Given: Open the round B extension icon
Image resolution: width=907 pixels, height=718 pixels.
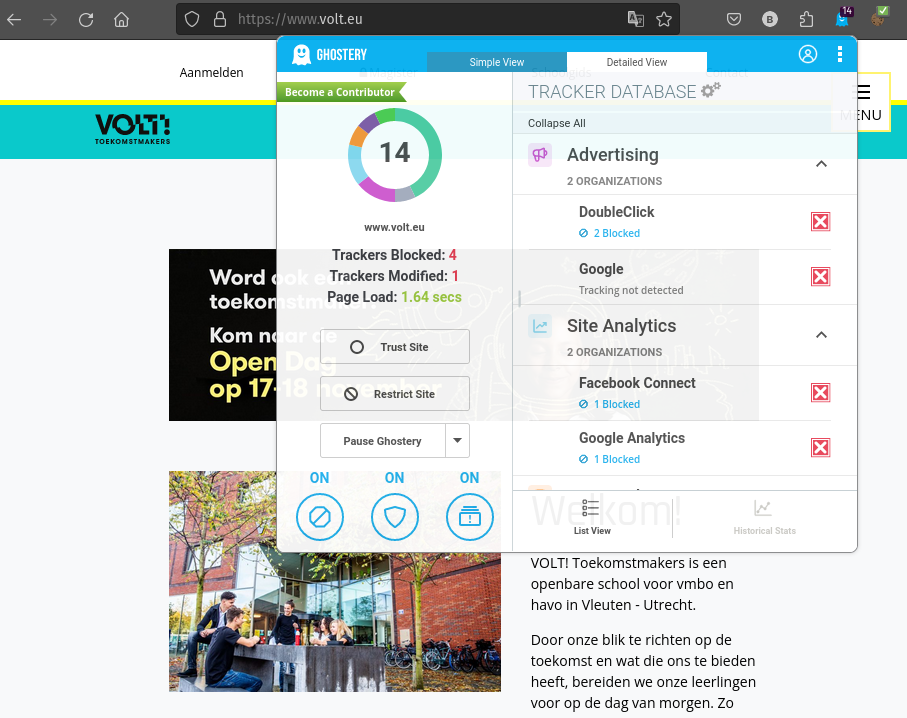Looking at the screenshot, I should (769, 20).
